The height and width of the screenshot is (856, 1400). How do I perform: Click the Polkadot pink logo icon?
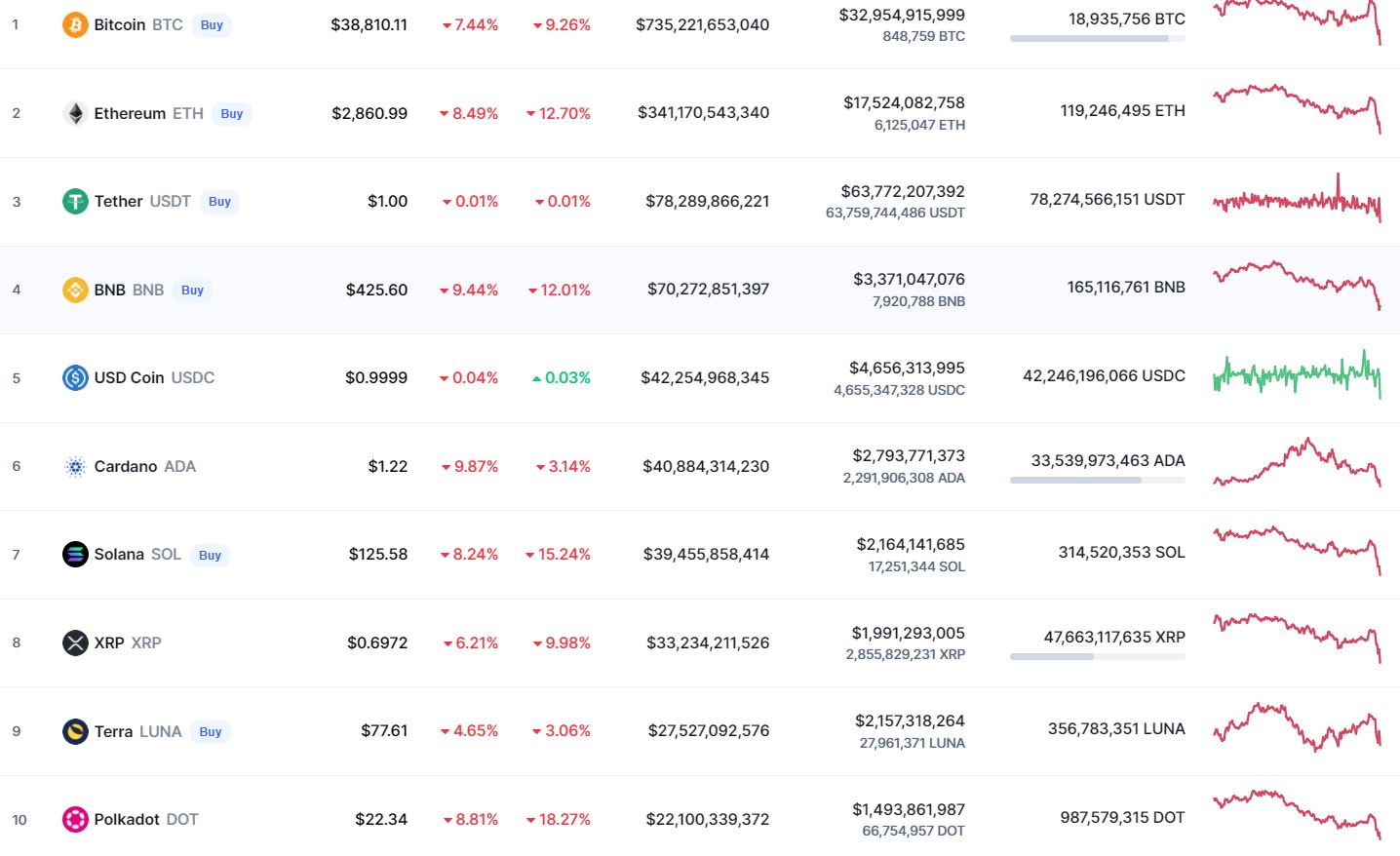(x=75, y=819)
